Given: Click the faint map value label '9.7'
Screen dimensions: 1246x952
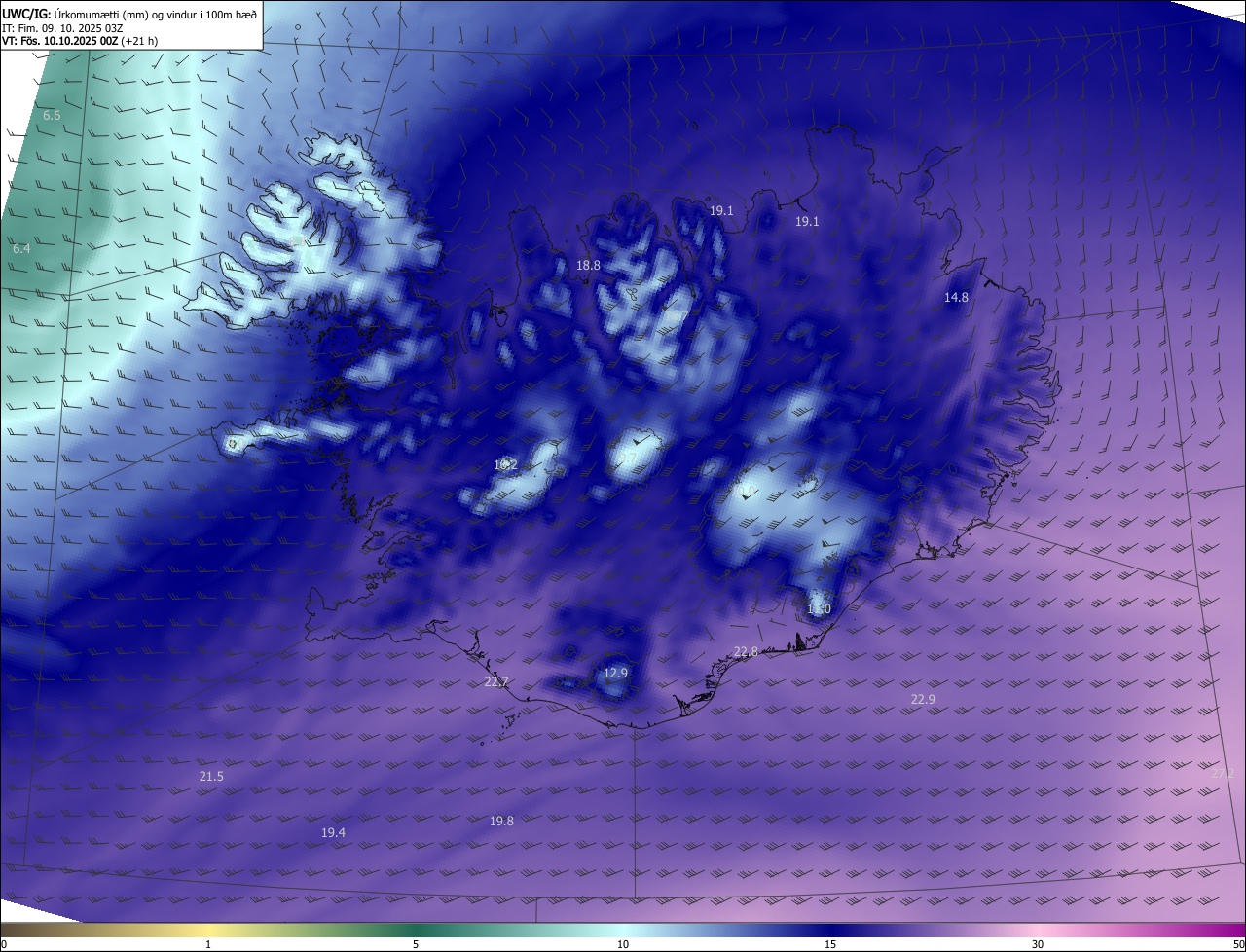Looking at the screenshot, I should pyautogui.click(x=629, y=458).
